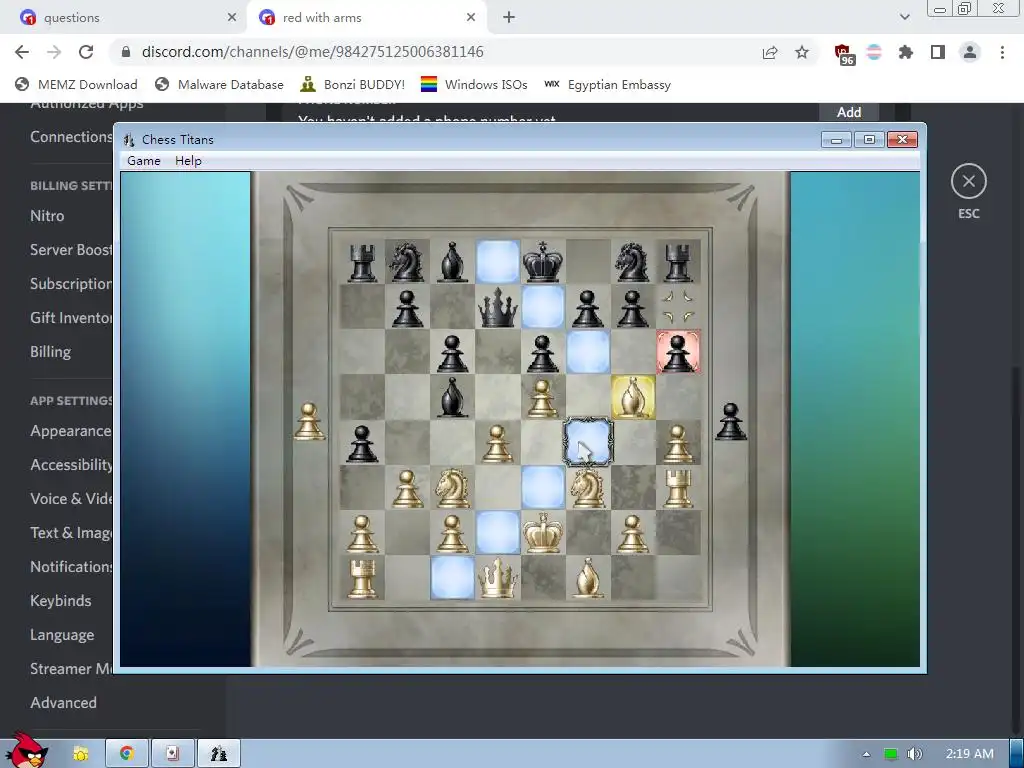Click the white queen piece
The width and height of the screenshot is (1024, 768).
click(498, 578)
